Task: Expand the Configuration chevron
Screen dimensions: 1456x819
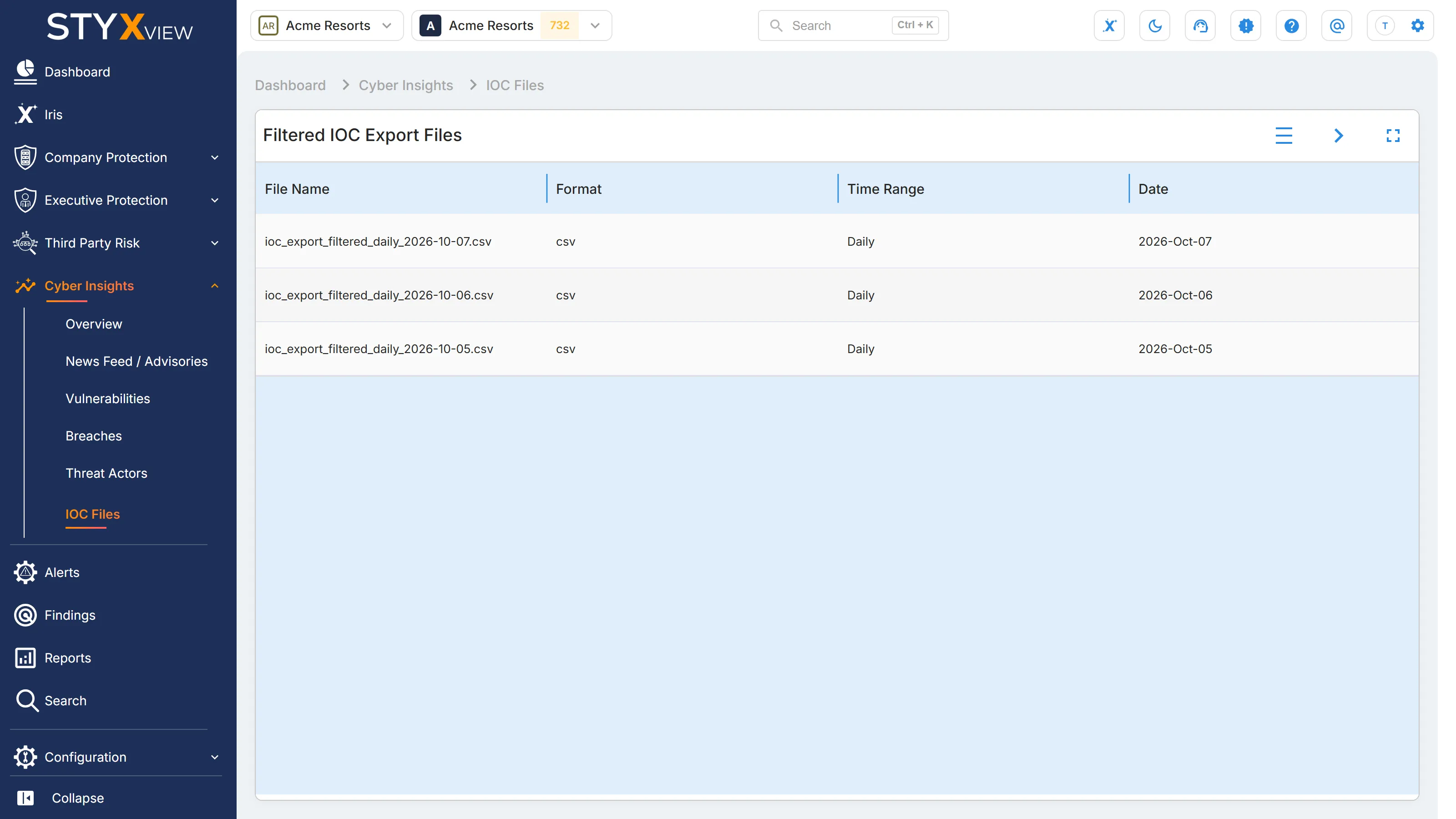Action: [215, 758]
